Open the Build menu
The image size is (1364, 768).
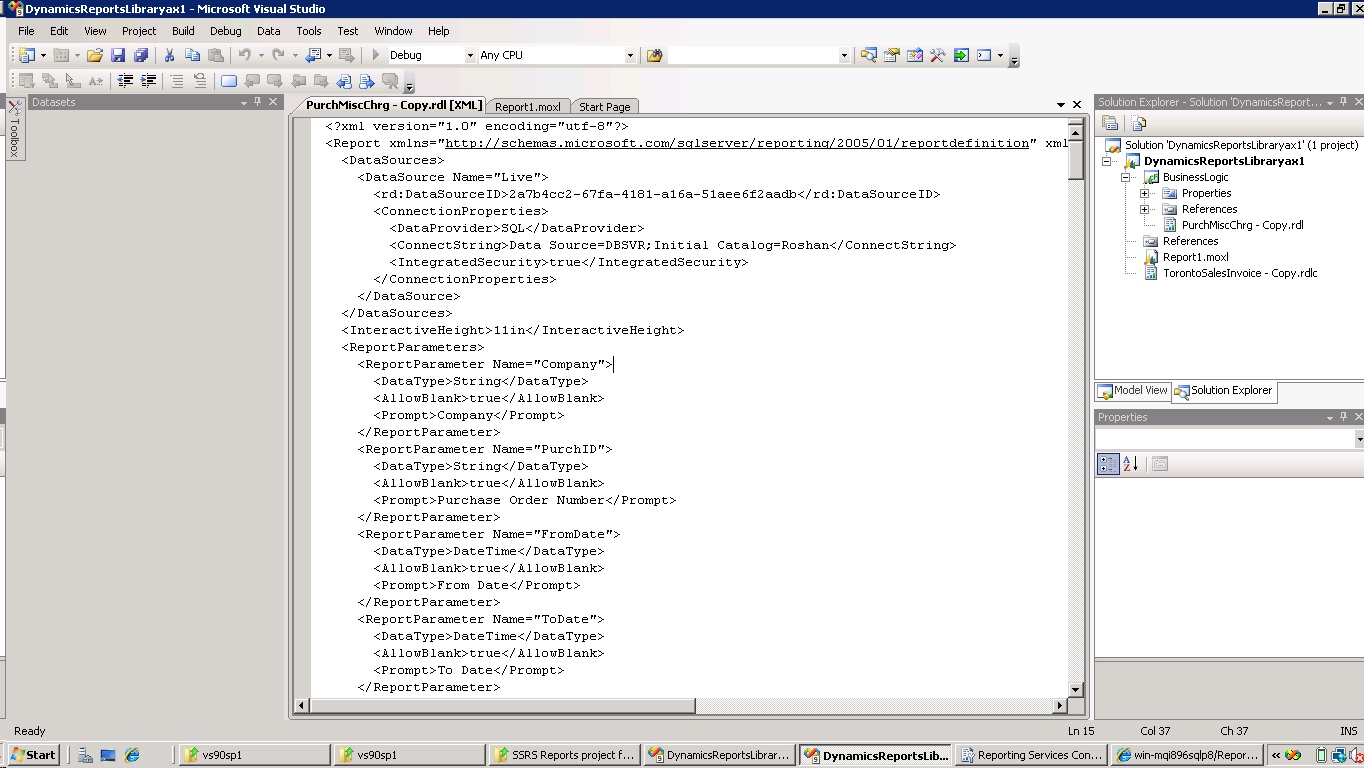tap(183, 31)
